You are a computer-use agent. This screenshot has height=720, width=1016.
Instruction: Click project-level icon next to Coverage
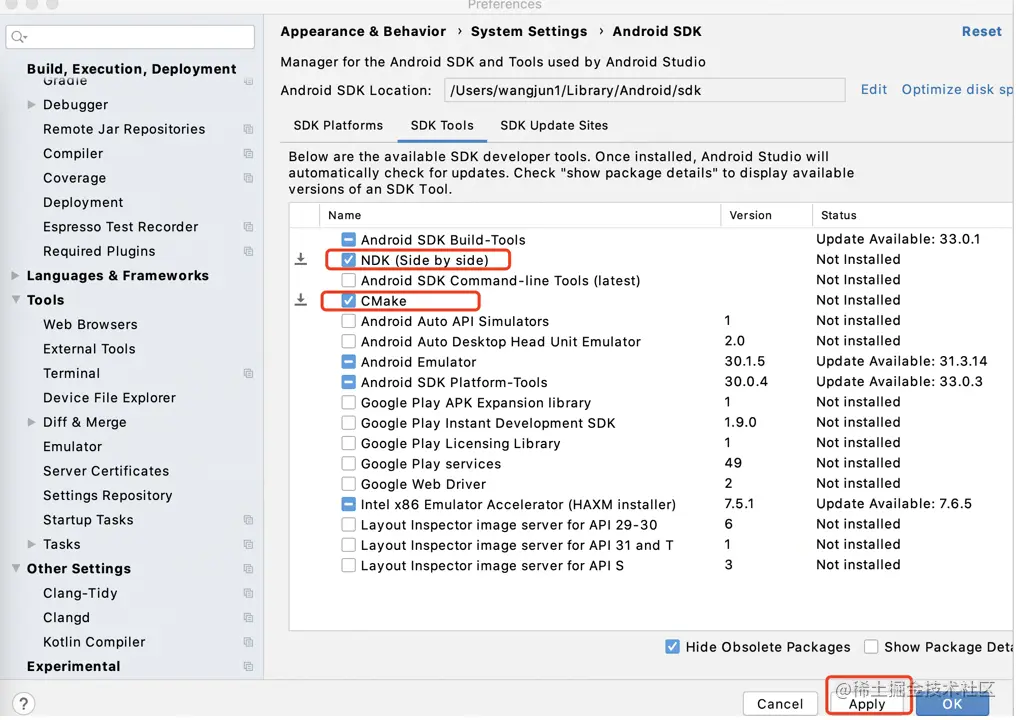248,178
